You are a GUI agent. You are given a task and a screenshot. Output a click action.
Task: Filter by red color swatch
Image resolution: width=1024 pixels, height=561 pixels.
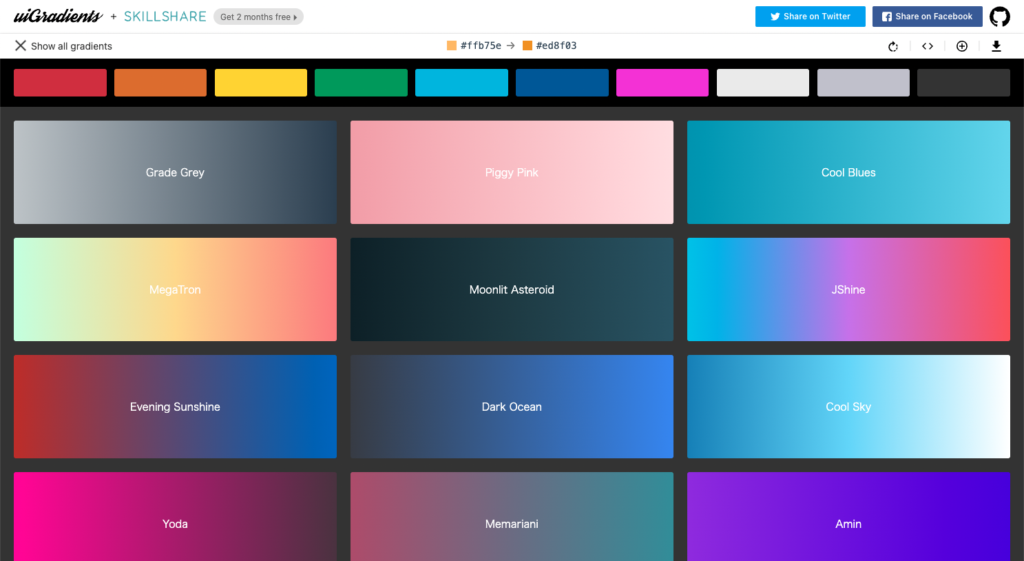coord(60,83)
